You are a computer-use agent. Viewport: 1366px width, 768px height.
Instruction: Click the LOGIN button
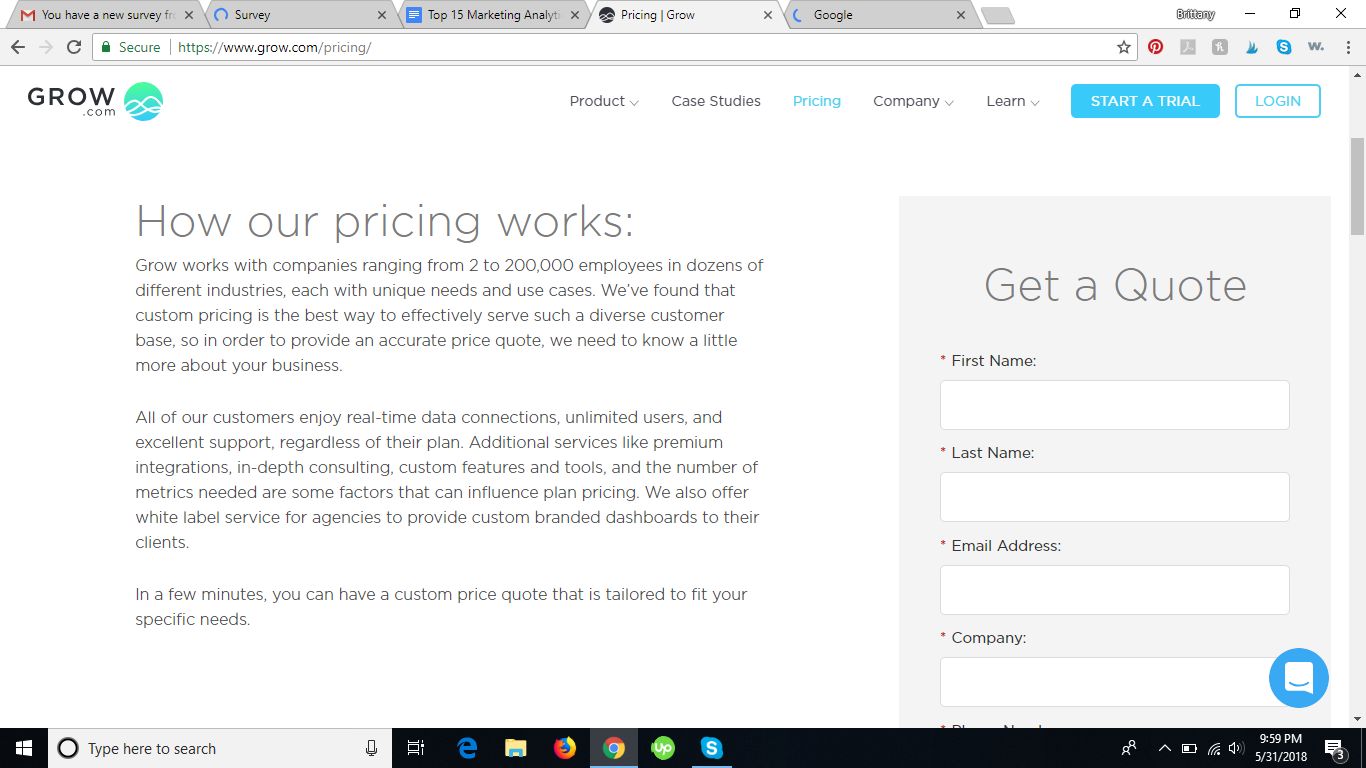[x=1278, y=101]
